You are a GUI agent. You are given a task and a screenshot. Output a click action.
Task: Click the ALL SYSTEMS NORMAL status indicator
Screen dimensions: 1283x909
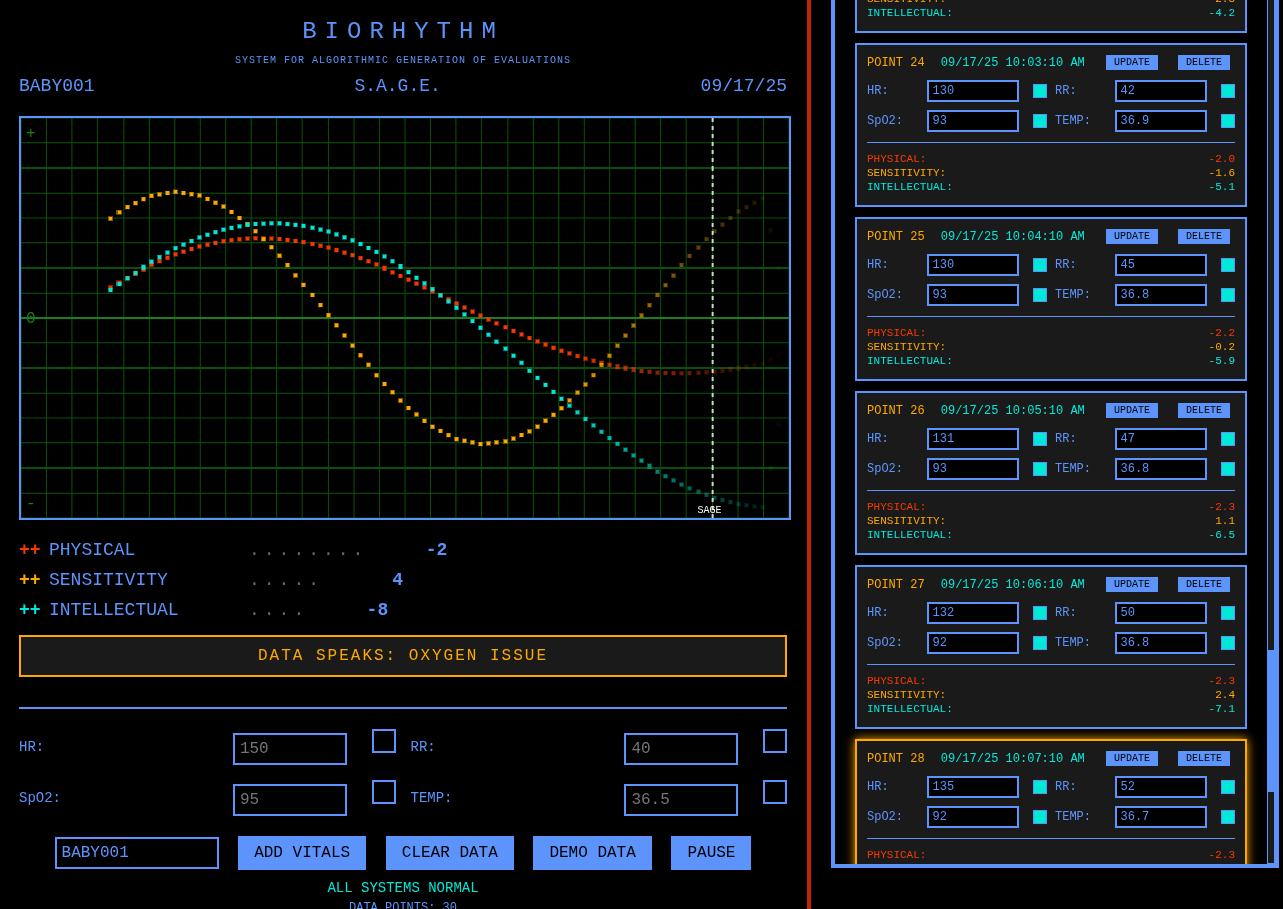(x=403, y=887)
